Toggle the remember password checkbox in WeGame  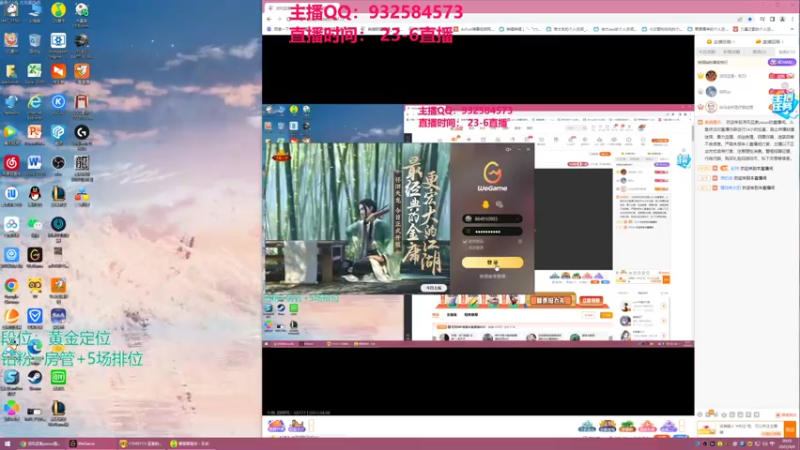tap(465, 241)
